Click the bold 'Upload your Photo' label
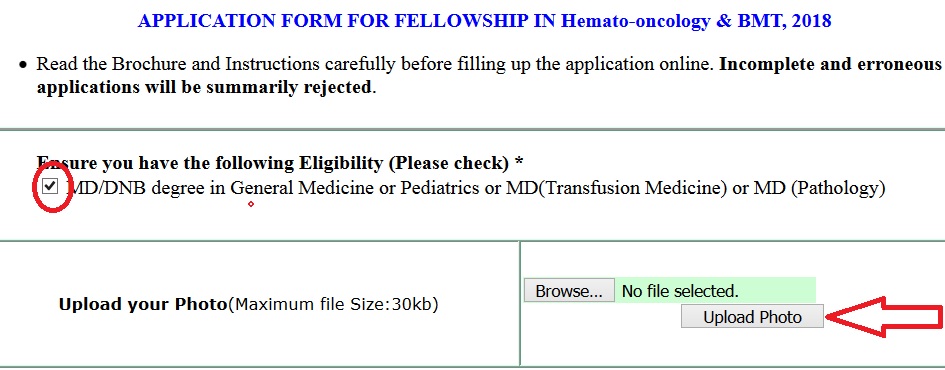This screenshot has height=370, width=945. 142,304
